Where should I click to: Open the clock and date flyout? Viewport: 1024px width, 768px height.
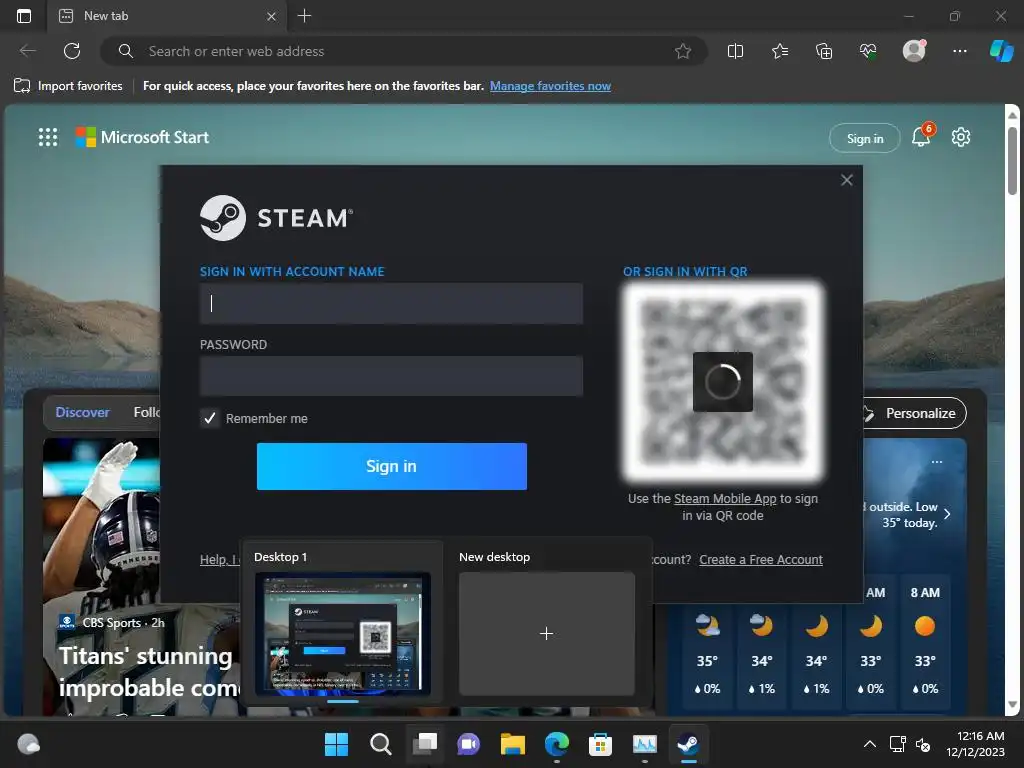(976, 744)
